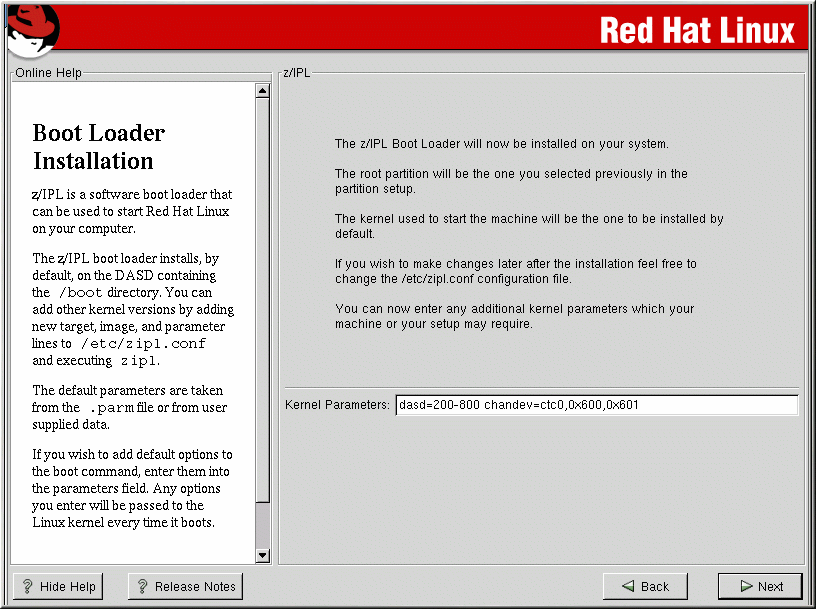Click the help panel scrollbar thumb
This screenshot has width=816, height=609.
click(263, 300)
